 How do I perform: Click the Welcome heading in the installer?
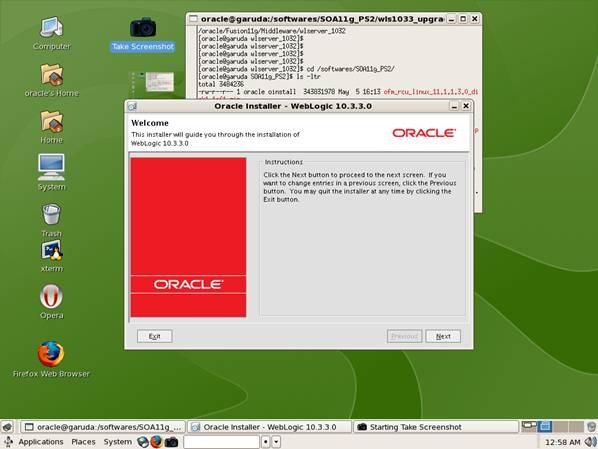click(150, 123)
